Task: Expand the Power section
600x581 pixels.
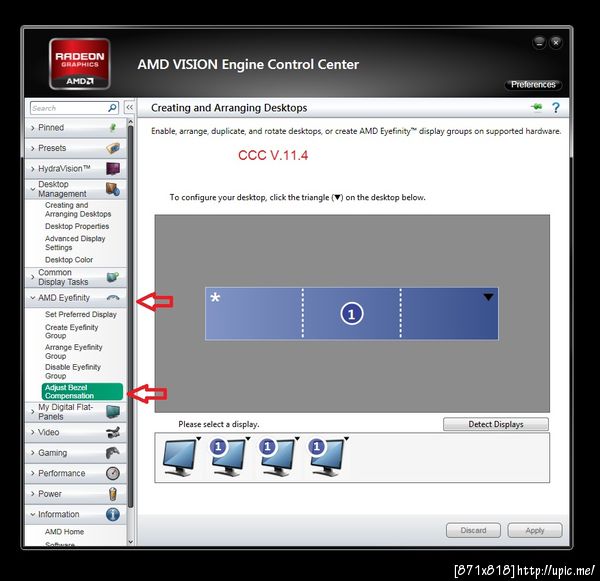Action: [x=33, y=494]
